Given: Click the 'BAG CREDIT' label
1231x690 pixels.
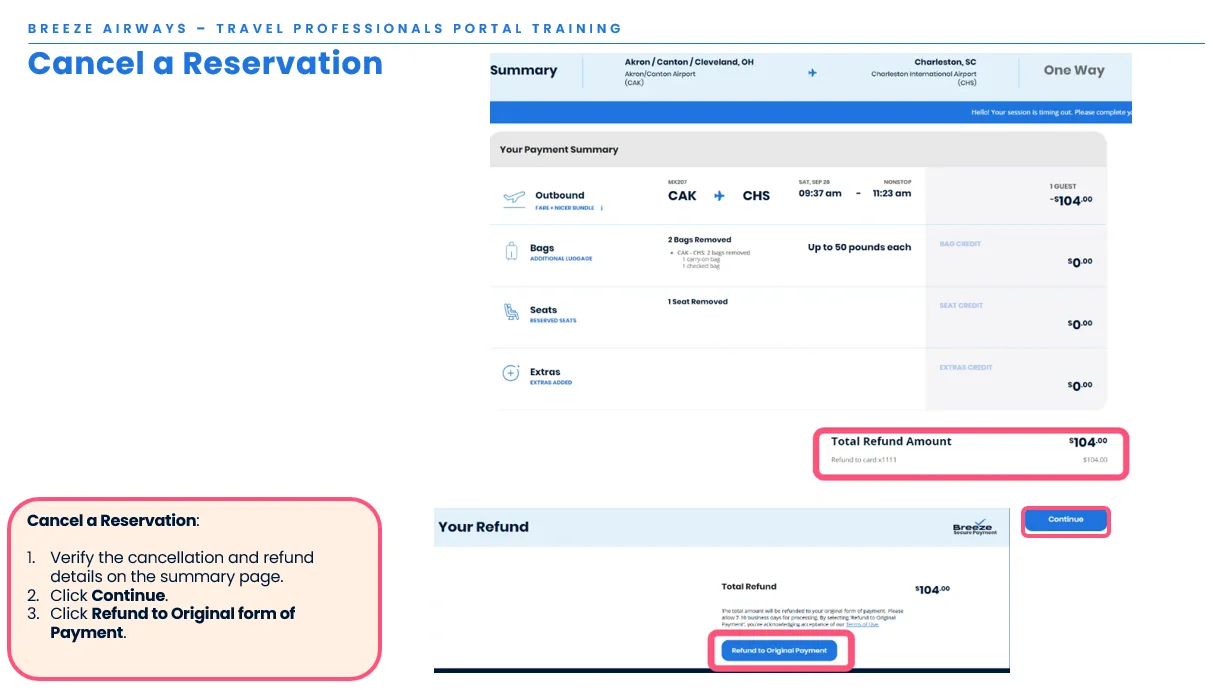Looking at the screenshot, I should [960, 244].
